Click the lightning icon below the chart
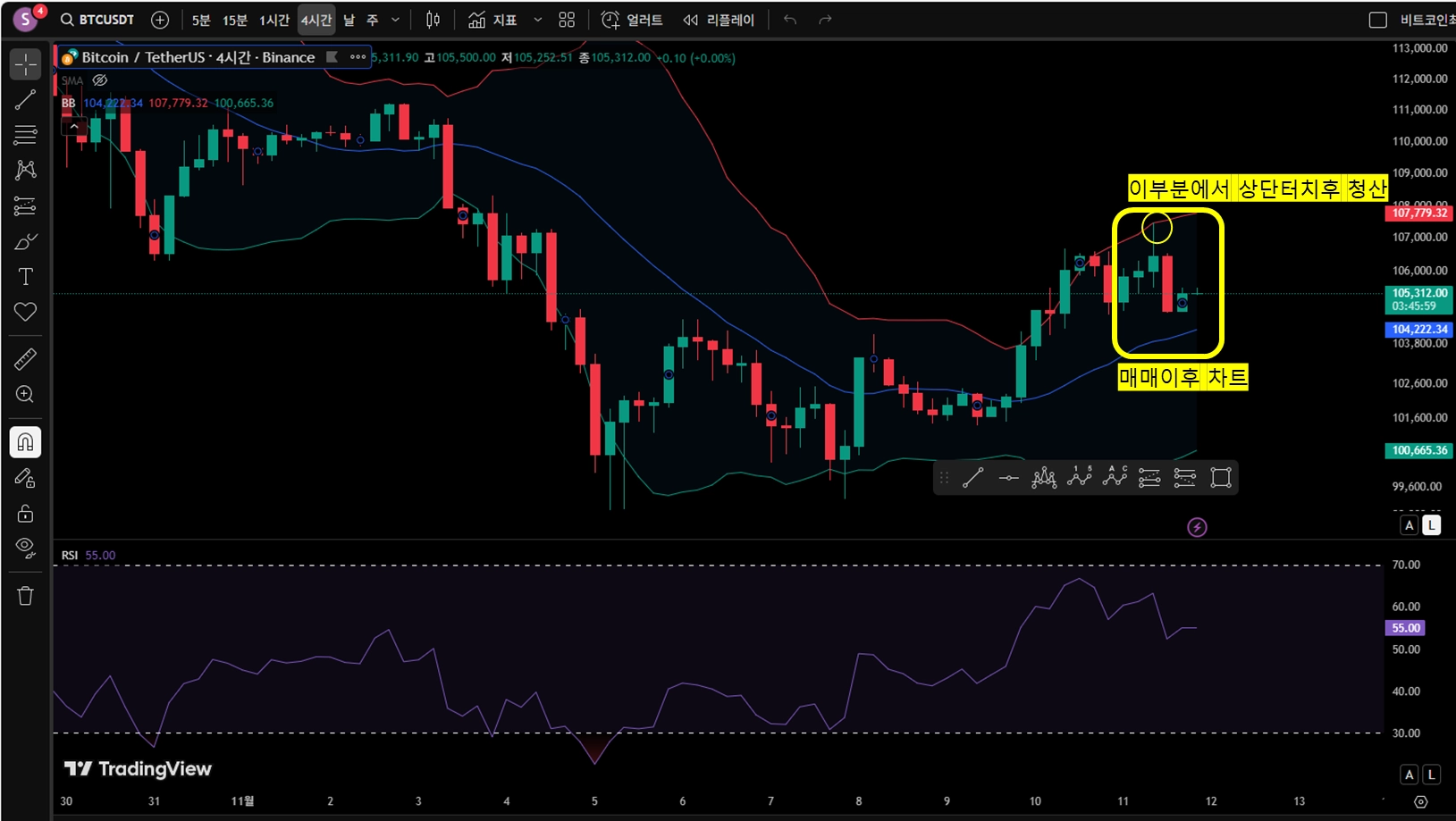The width and height of the screenshot is (1456, 821). point(1197,527)
